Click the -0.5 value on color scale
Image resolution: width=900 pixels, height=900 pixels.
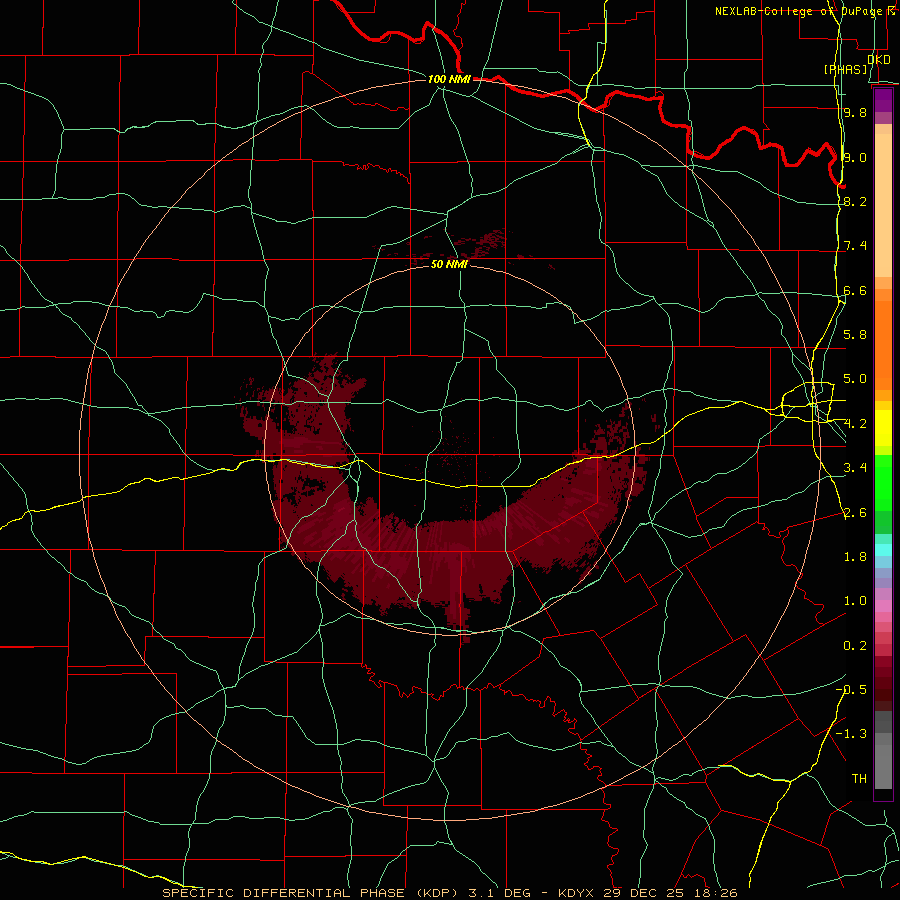coord(852,690)
